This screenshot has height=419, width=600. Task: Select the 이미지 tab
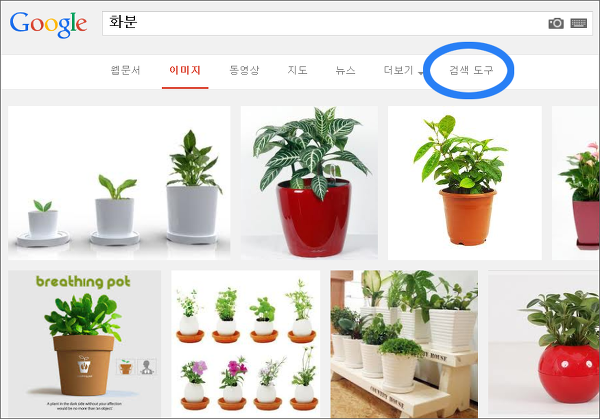point(185,70)
